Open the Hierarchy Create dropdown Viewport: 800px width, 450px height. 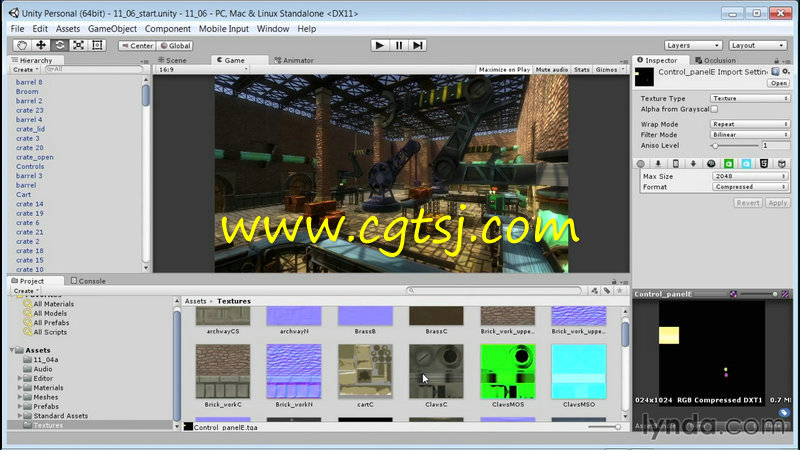[26, 69]
